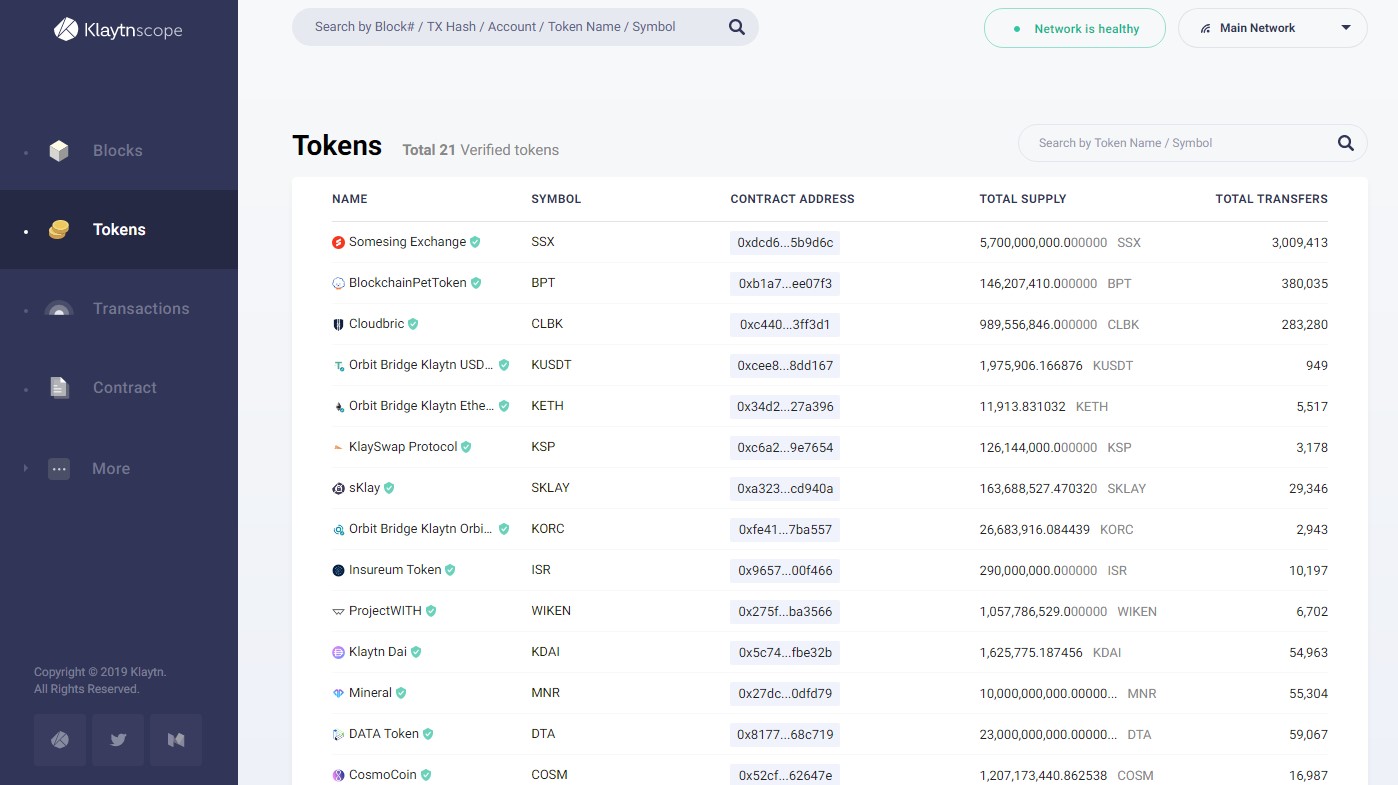Click the MNR symbol cell
The image size is (1398, 785).
pos(545,693)
